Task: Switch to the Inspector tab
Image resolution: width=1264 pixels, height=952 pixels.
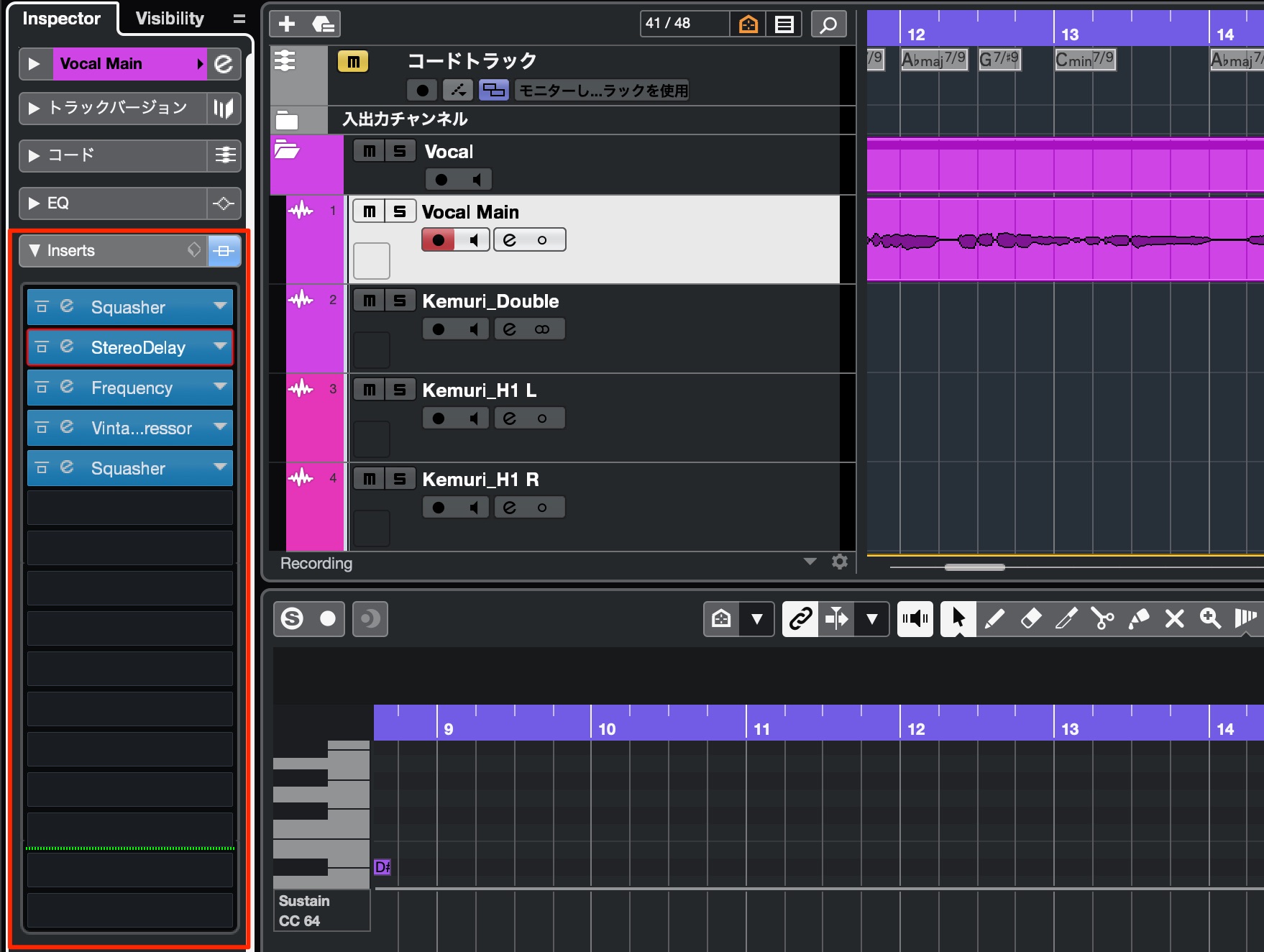Action: pos(62,19)
